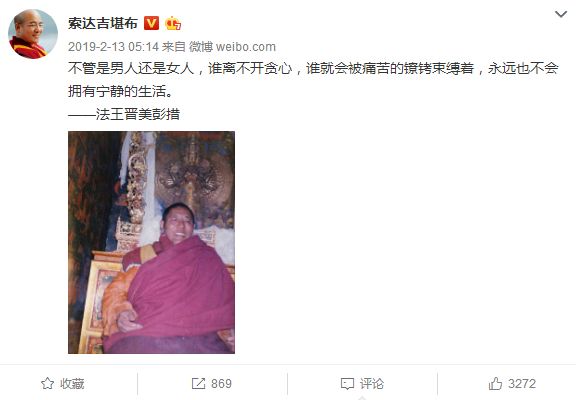Open the post timestamp 2019-2-13 05:14
This screenshot has width=576, height=400.
pyautogui.click(x=113, y=47)
